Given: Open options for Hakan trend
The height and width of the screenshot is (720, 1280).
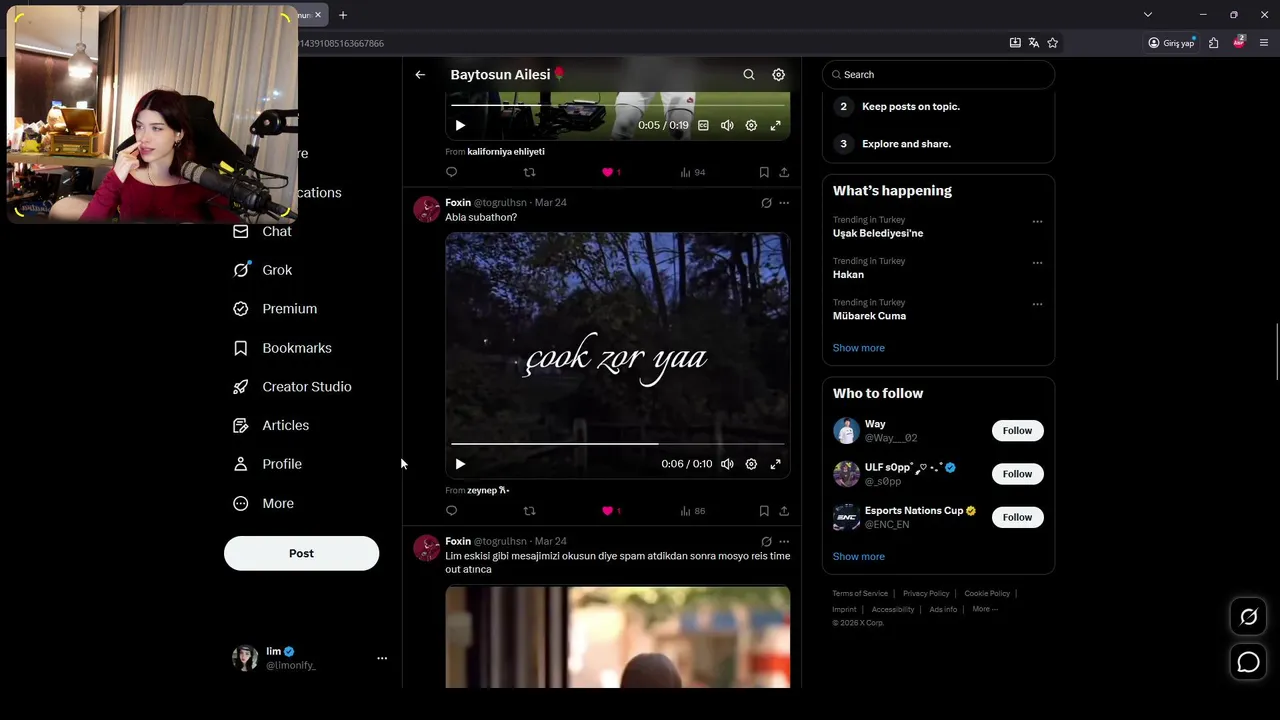Looking at the screenshot, I should pyautogui.click(x=1037, y=263).
